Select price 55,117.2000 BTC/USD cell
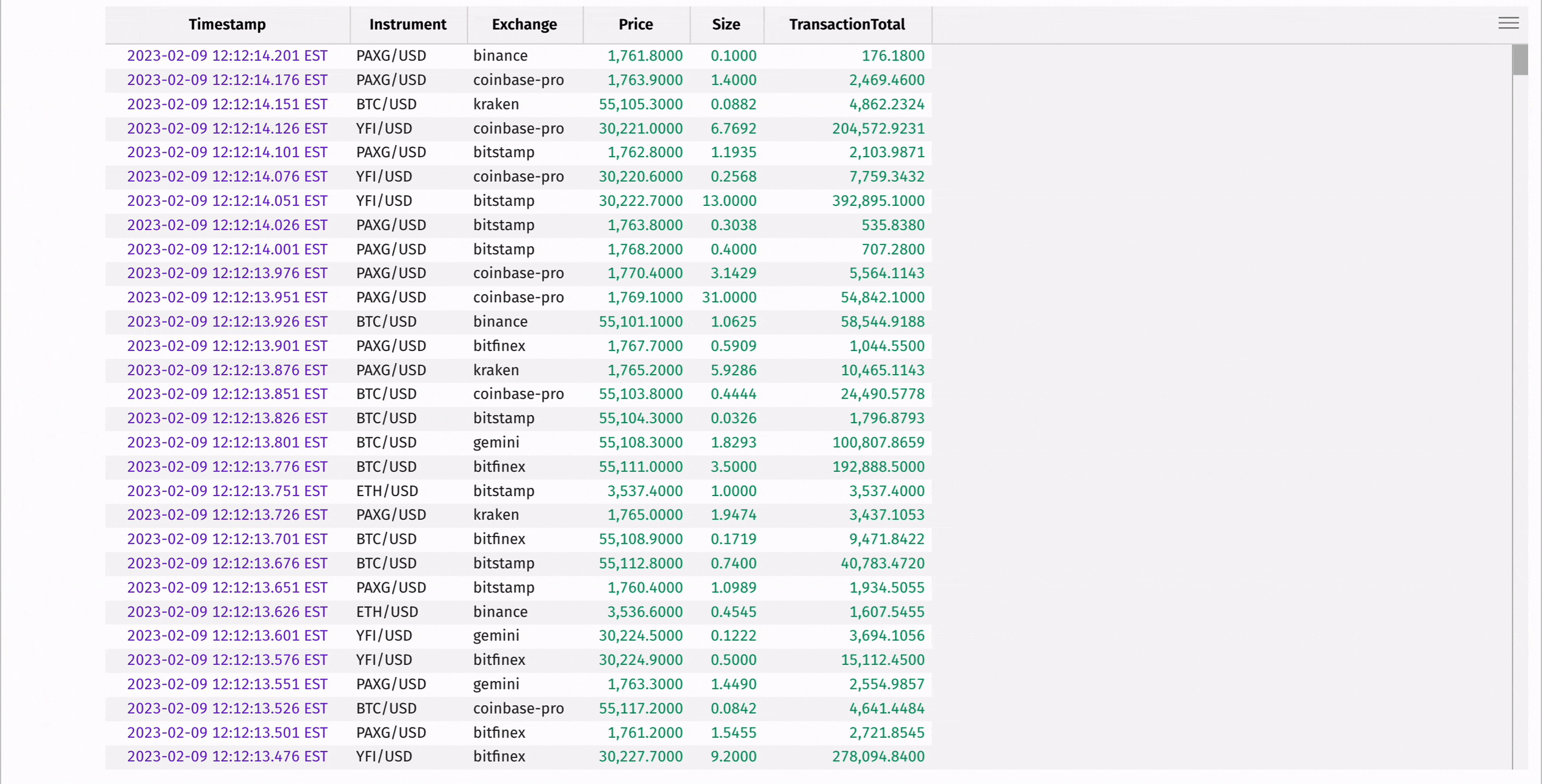The width and height of the screenshot is (1542, 784). click(640, 709)
